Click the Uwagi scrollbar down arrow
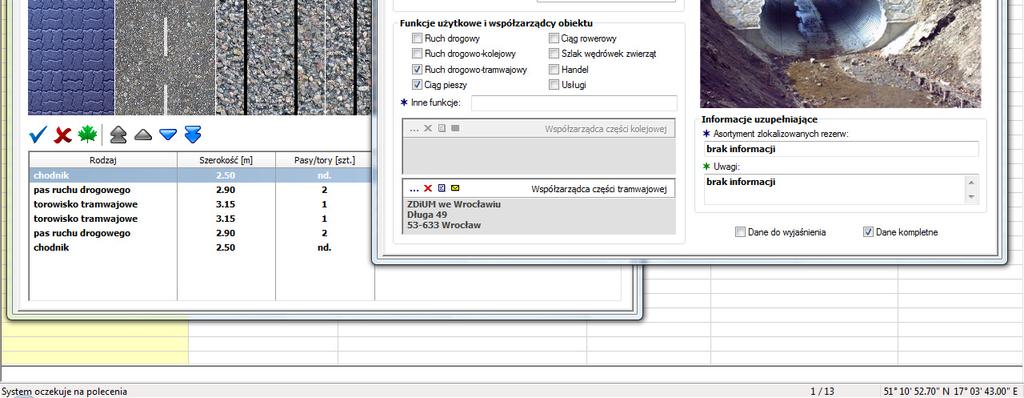This screenshot has height=398, width=1024. [972, 197]
